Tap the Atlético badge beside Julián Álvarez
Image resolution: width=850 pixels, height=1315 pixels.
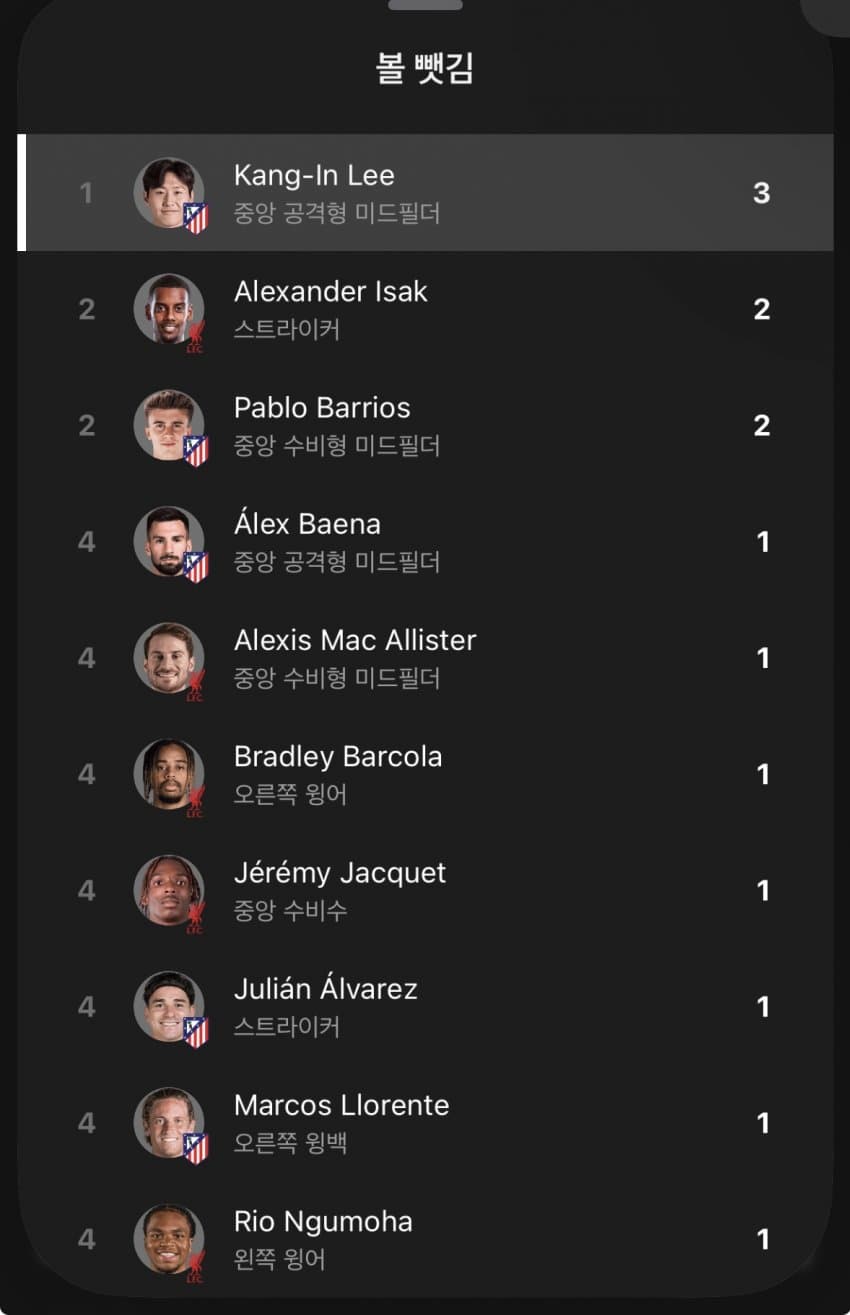click(x=196, y=1032)
